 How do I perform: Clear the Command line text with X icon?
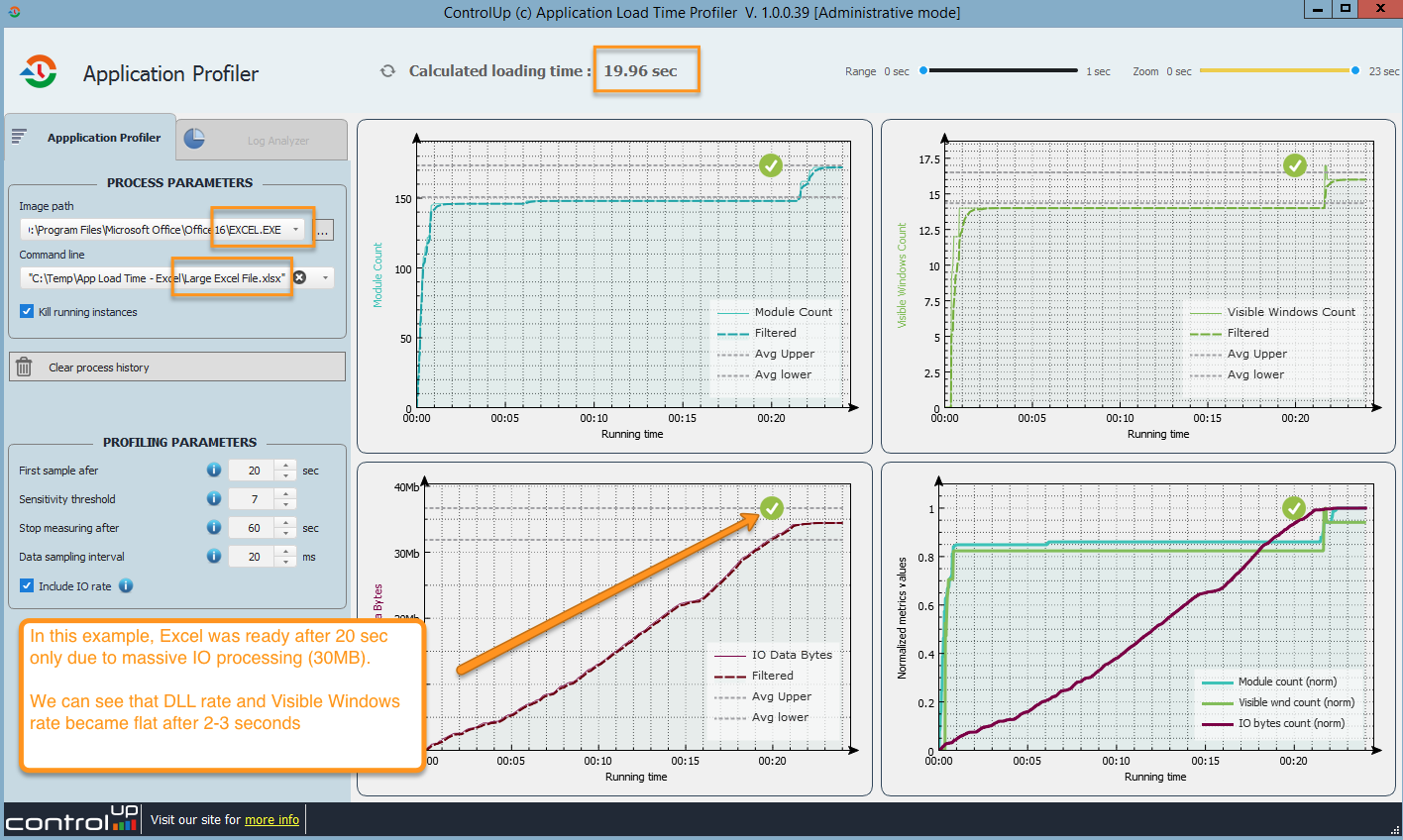[299, 278]
